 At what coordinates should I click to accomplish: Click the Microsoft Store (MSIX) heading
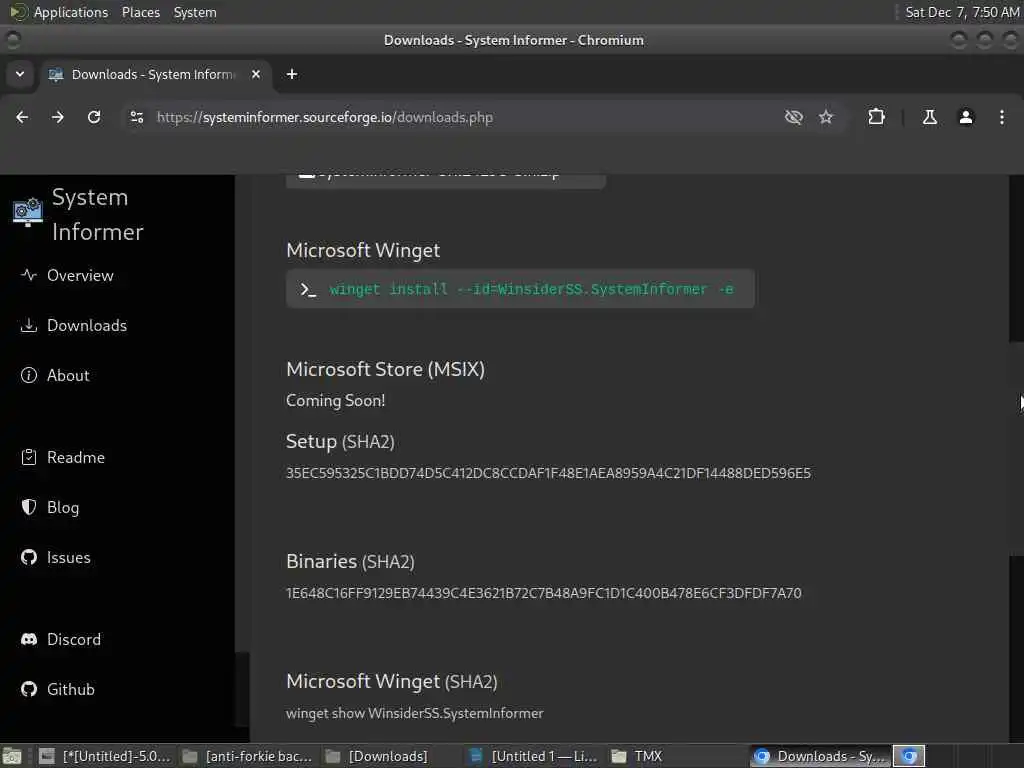[x=385, y=370]
